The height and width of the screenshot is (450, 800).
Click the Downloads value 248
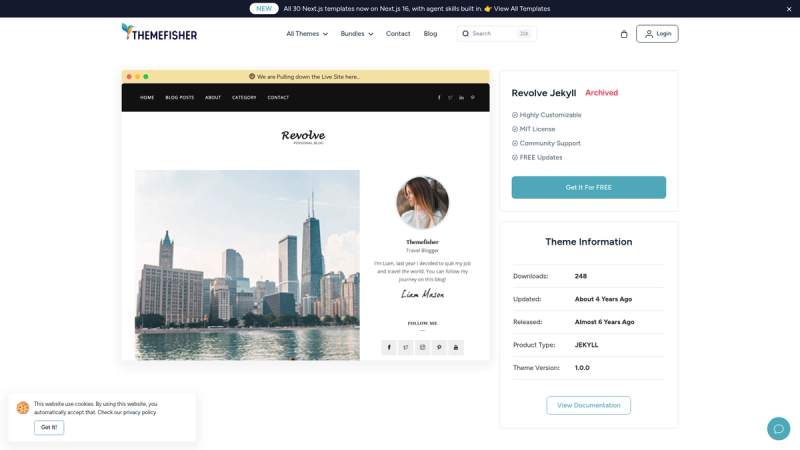click(581, 276)
